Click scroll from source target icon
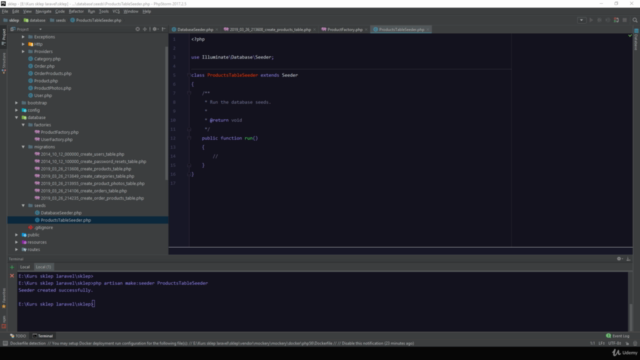 coord(138,29)
